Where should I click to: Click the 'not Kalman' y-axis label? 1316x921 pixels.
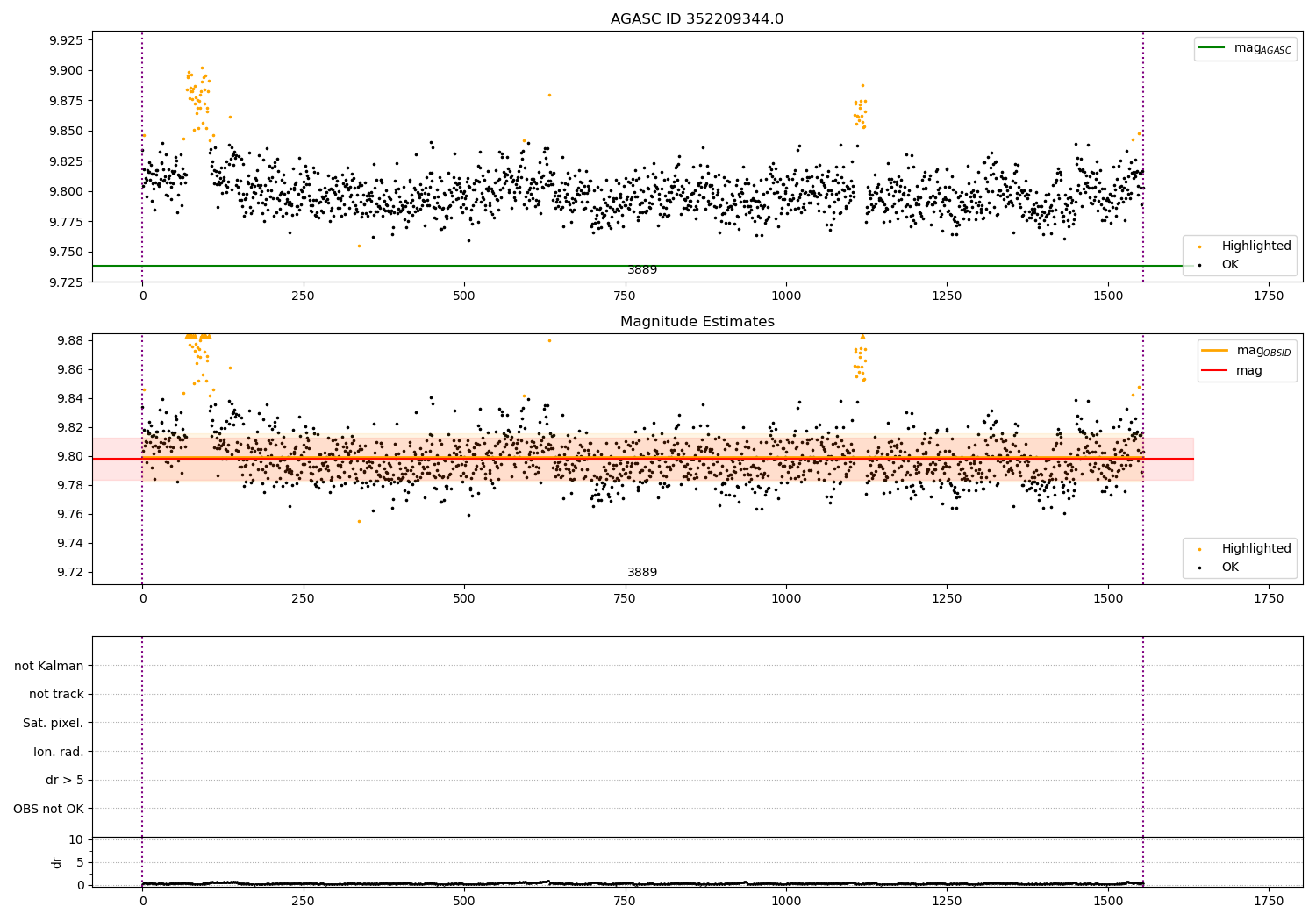[49, 666]
